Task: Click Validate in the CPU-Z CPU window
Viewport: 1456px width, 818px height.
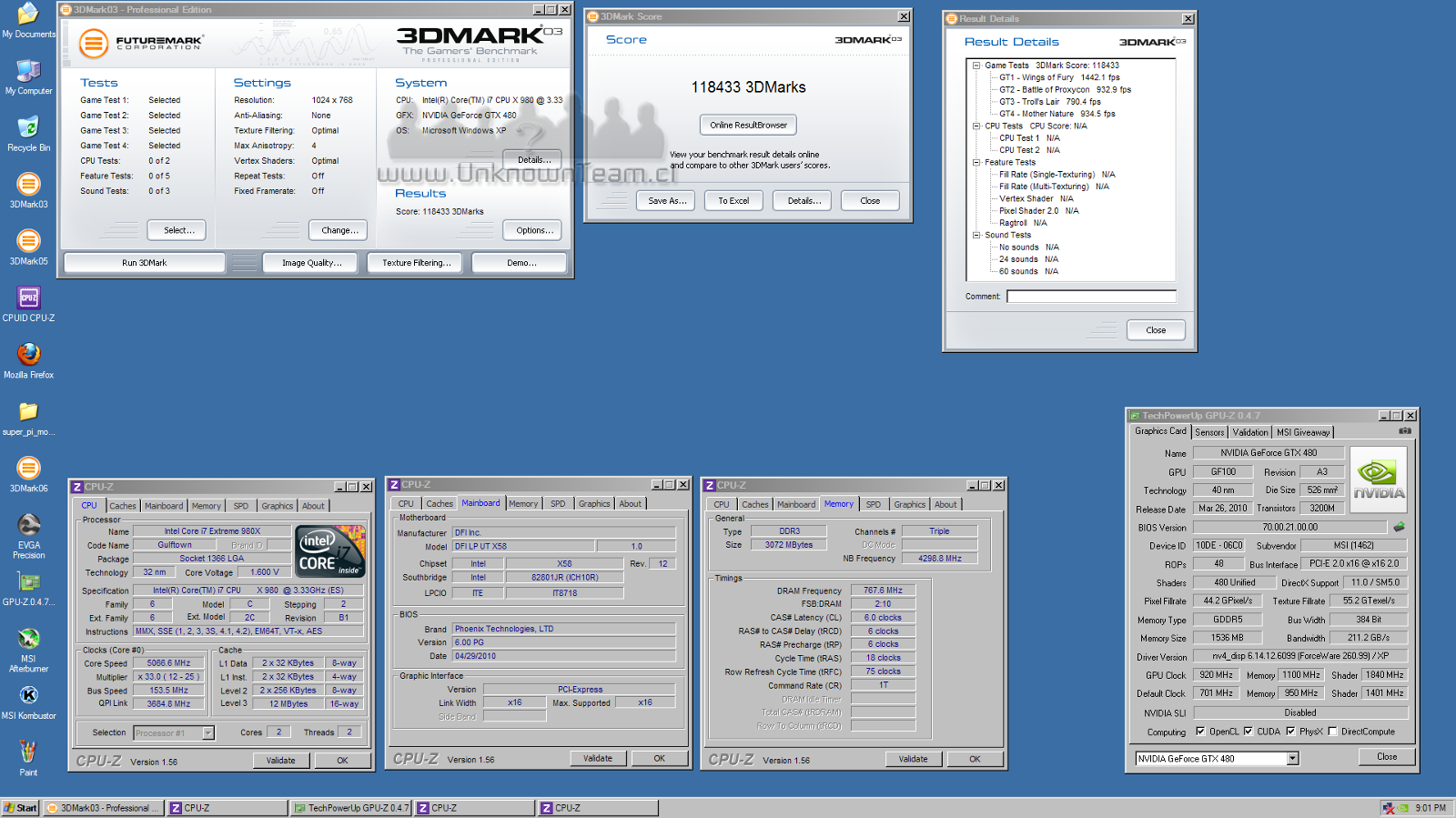Action: click(x=280, y=760)
